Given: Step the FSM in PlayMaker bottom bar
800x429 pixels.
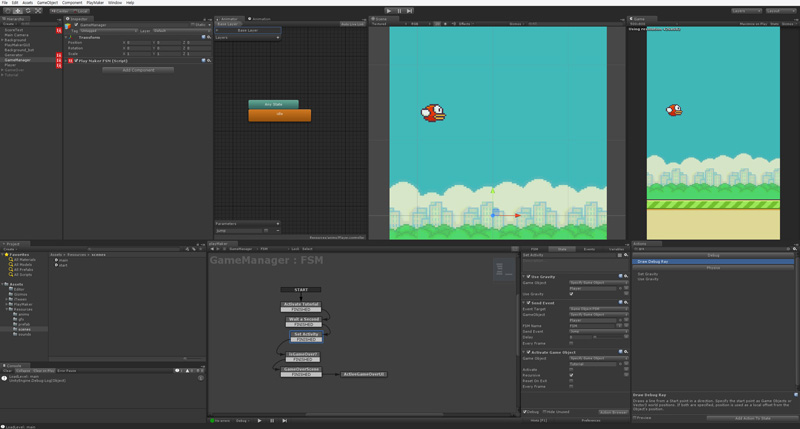Looking at the screenshot, I should (x=284, y=421).
